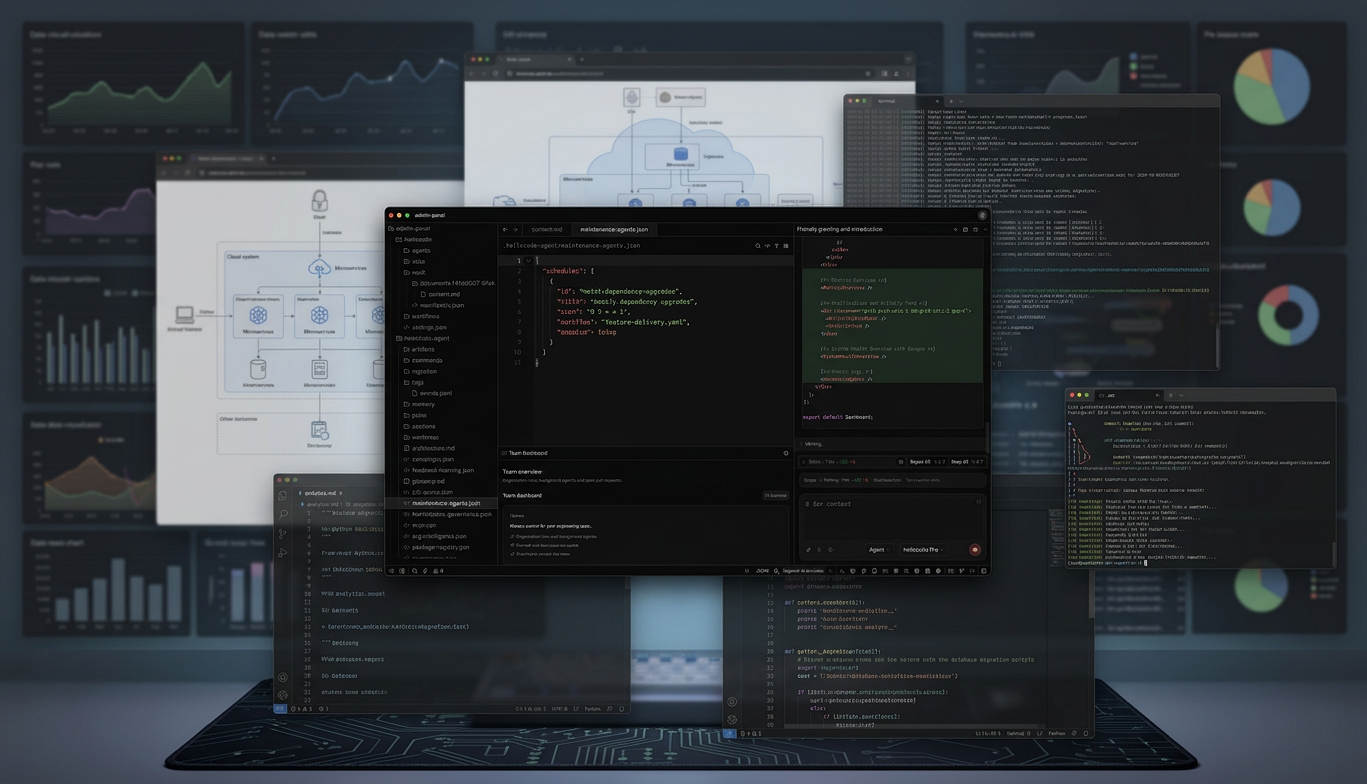The image size is (1367, 784).
Task: Click the user avatar in admin-panel title bar
Action: 982,215
